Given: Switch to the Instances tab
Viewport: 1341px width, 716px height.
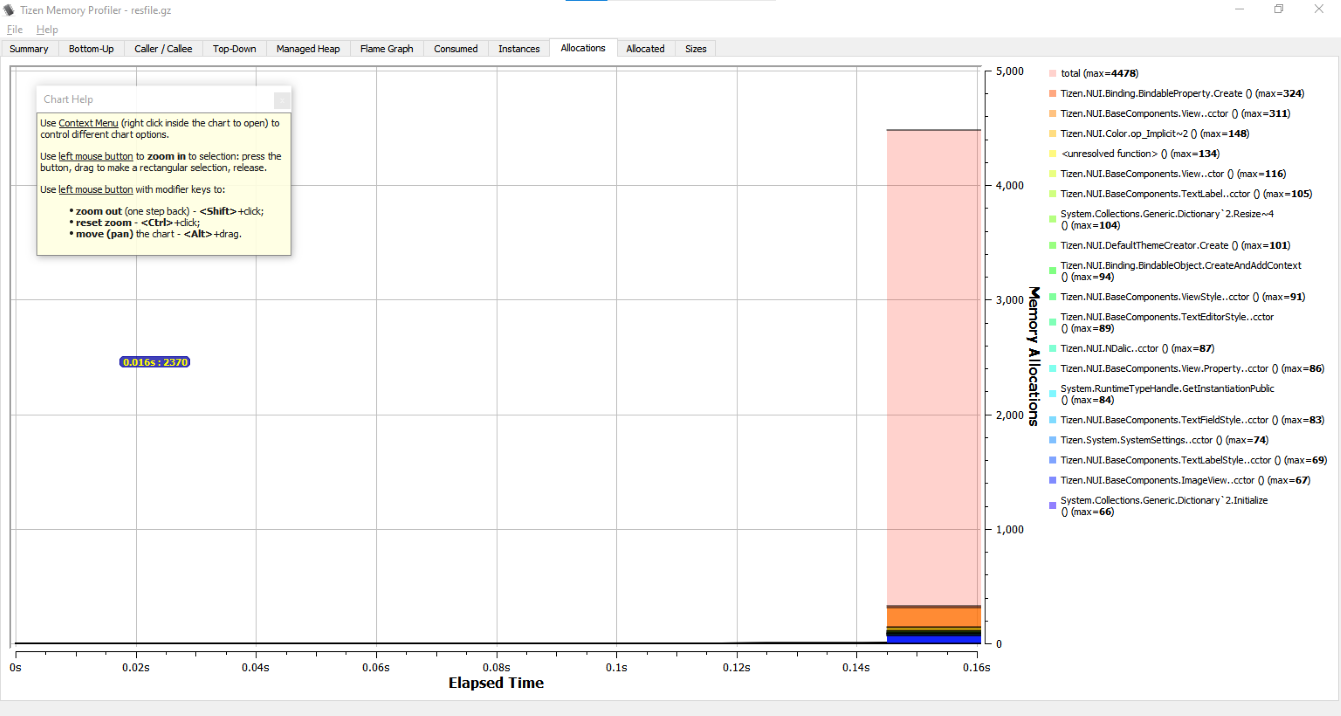Looking at the screenshot, I should (519, 47).
